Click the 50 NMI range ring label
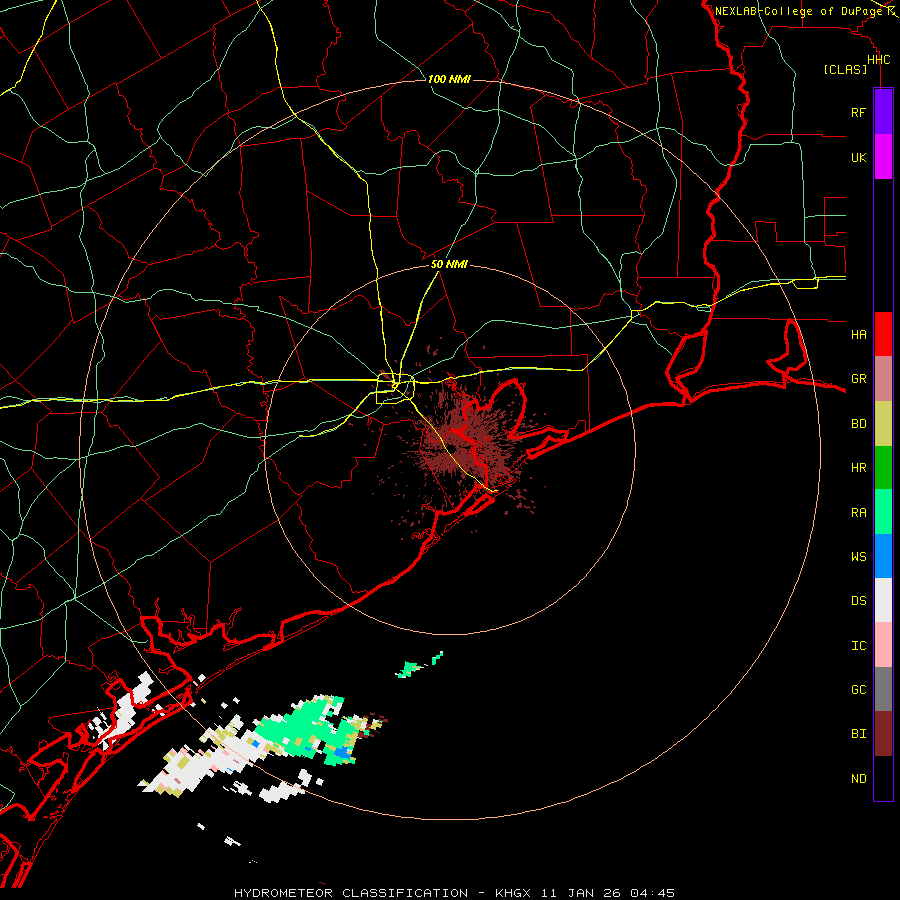Image resolution: width=900 pixels, height=900 pixels. [449, 265]
